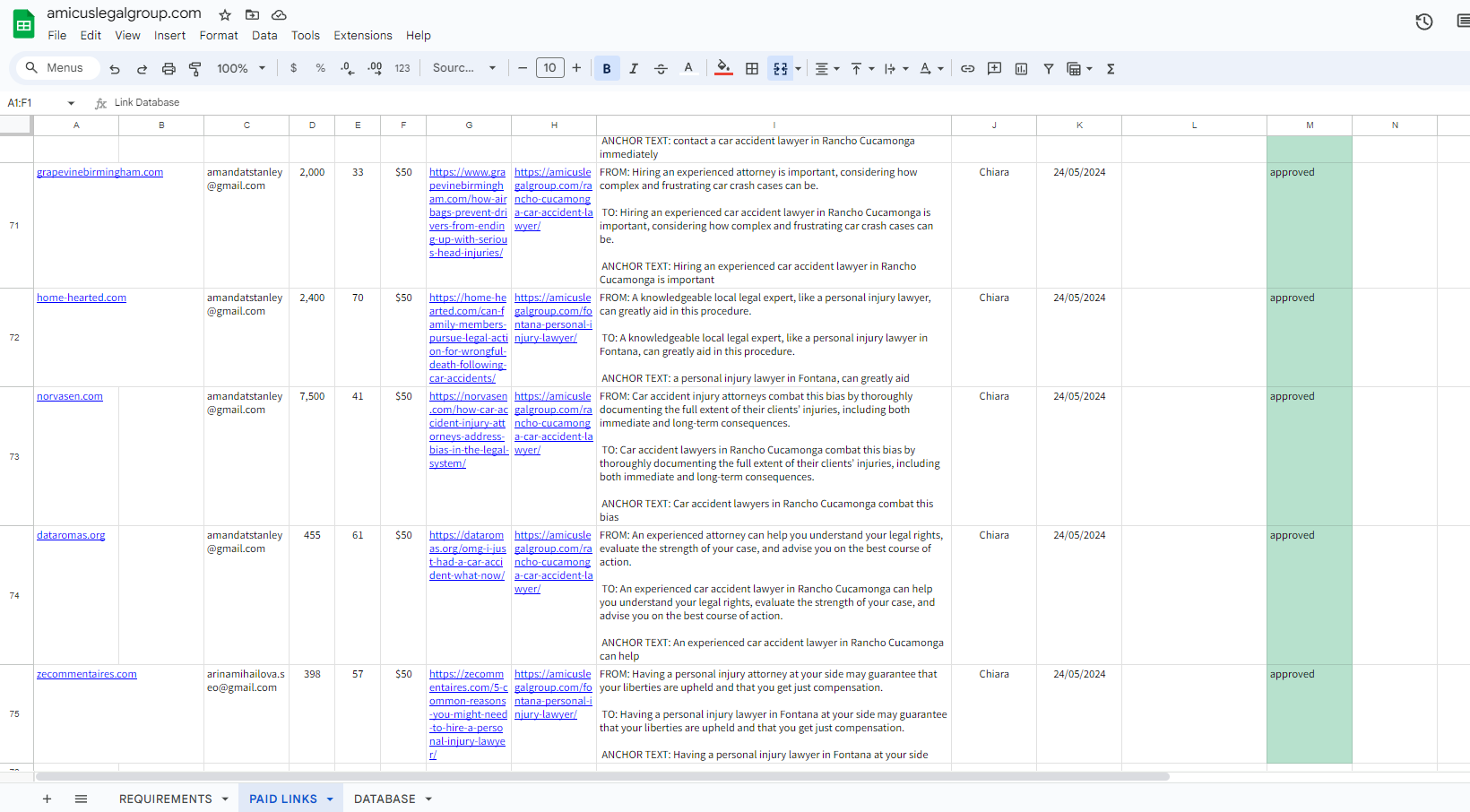Insert a link
This screenshot has width=1470, height=812.
click(x=967, y=69)
